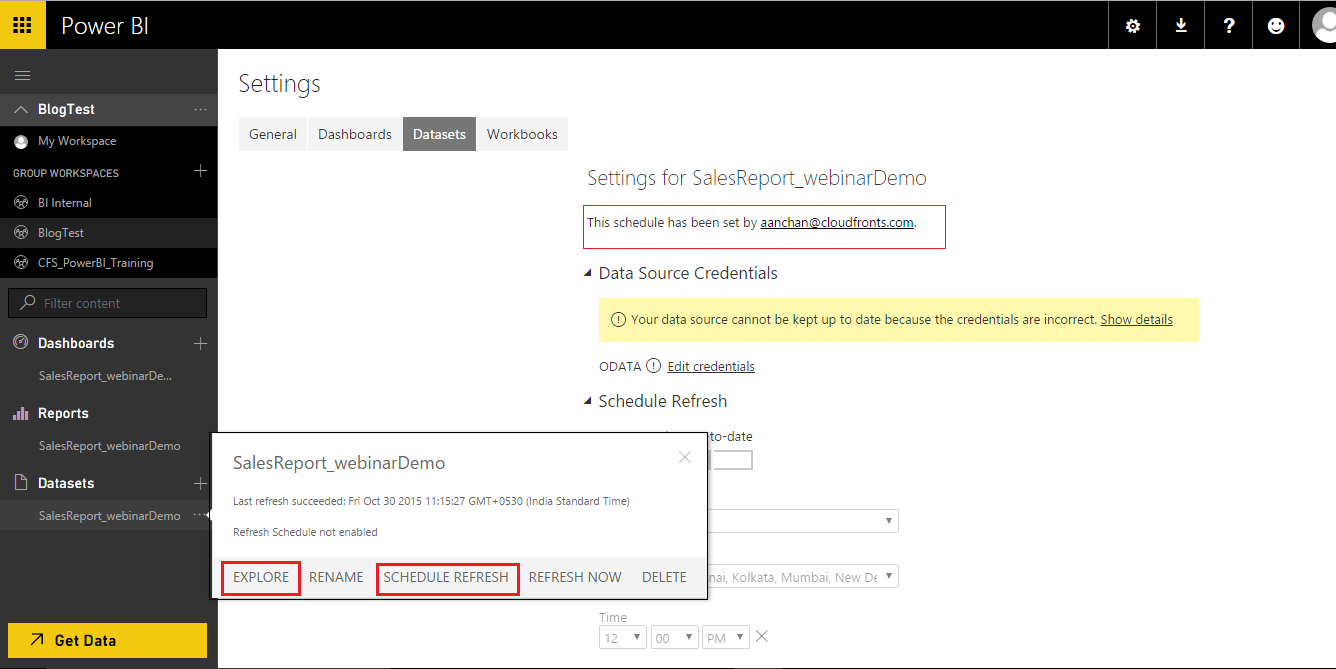Open the help question mark icon
Image resolution: width=1336 pixels, height=669 pixels.
[1229, 26]
